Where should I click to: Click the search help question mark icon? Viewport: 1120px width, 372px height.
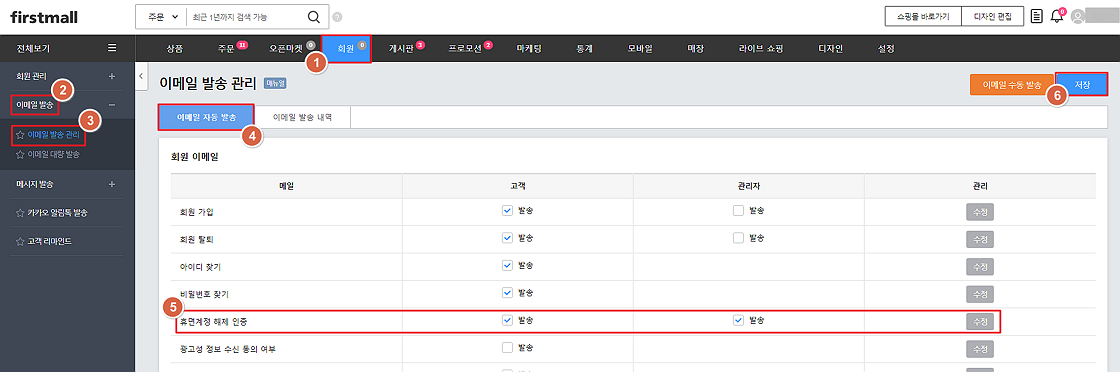(337, 17)
